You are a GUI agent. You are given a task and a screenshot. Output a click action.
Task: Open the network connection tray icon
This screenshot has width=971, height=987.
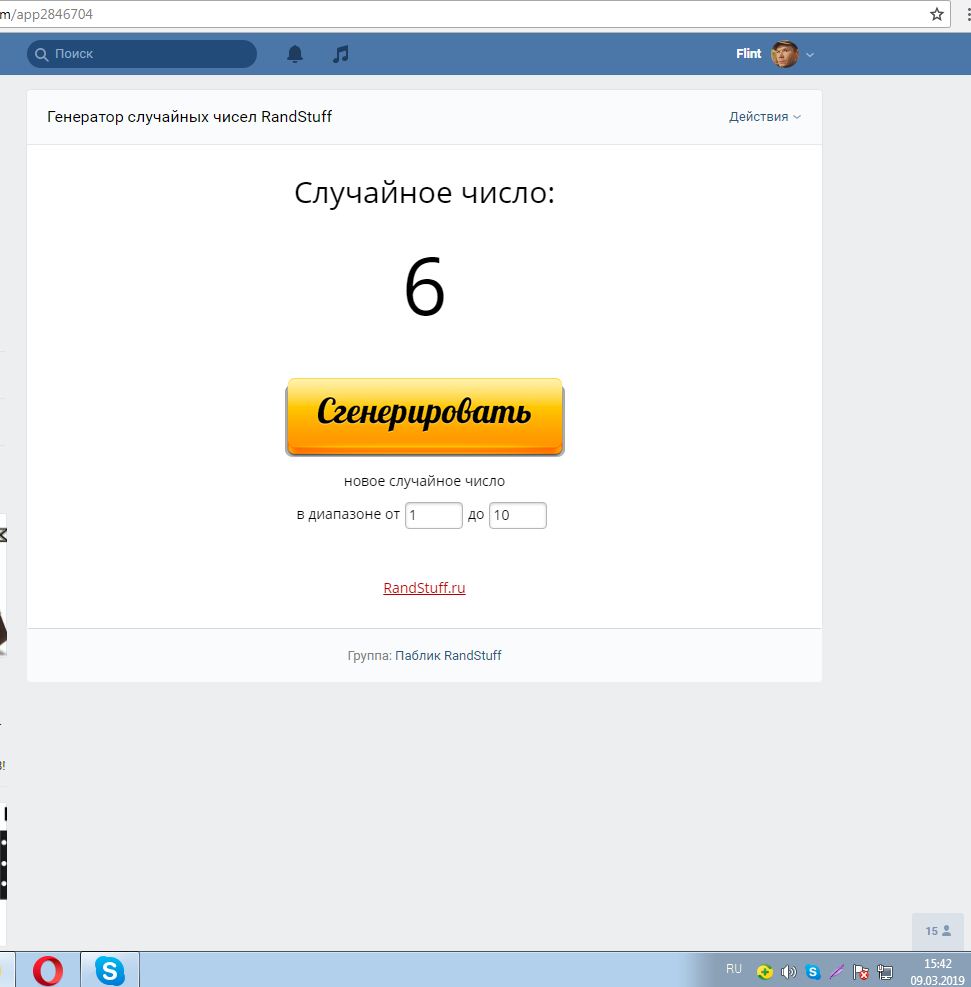[x=885, y=972]
